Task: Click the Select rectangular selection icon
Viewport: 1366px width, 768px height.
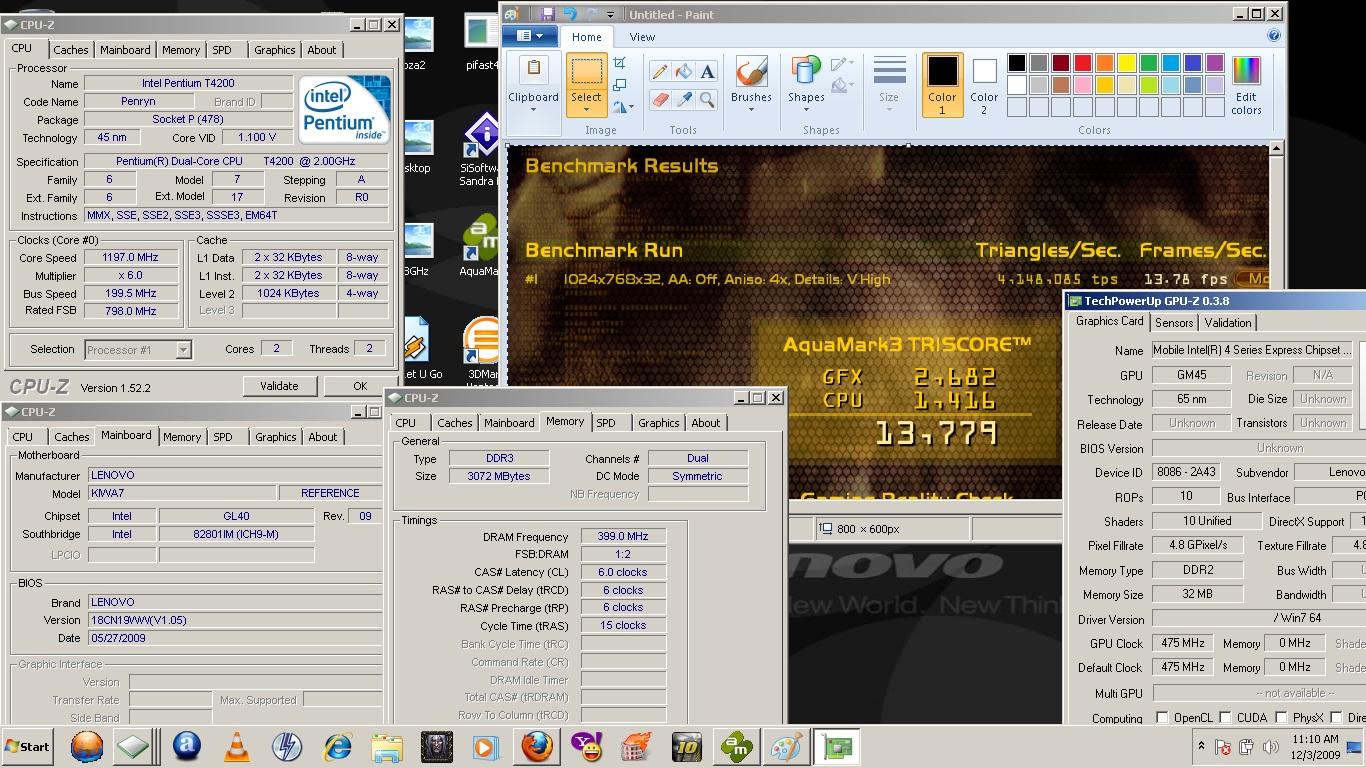Action: click(x=586, y=72)
